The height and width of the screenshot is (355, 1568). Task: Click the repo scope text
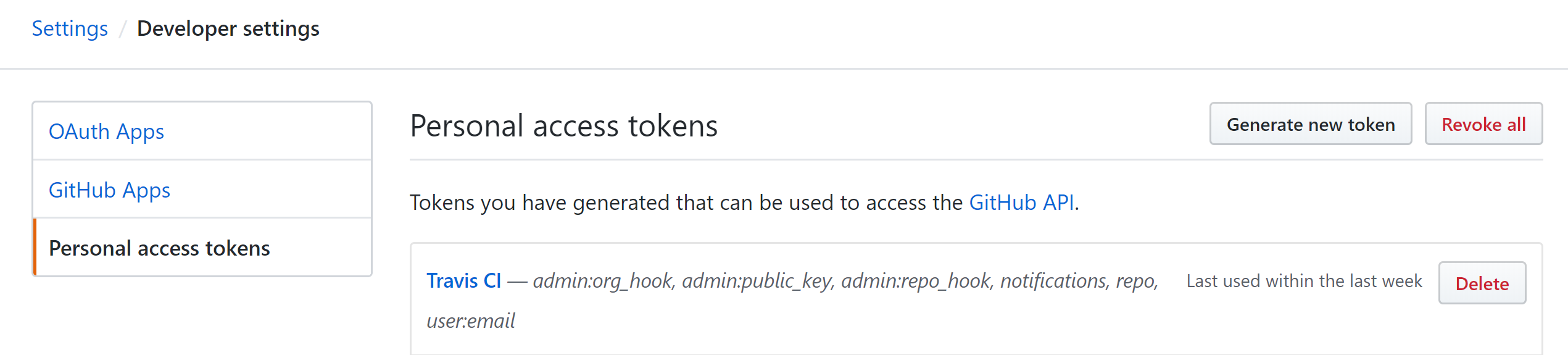point(1135,281)
